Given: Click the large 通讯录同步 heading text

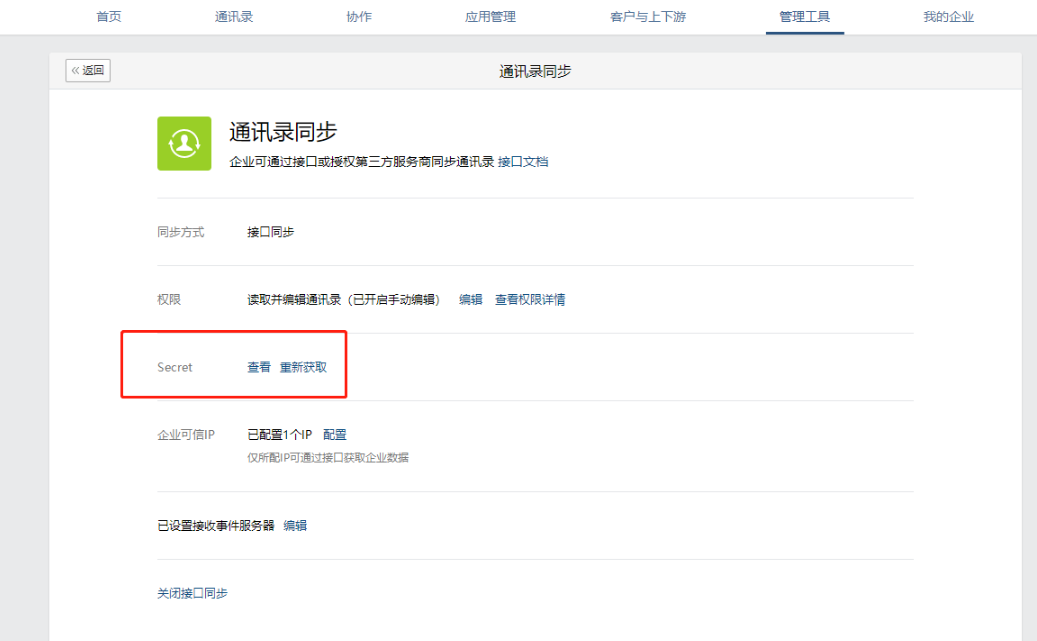Looking at the screenshot, I should (283, 133).
